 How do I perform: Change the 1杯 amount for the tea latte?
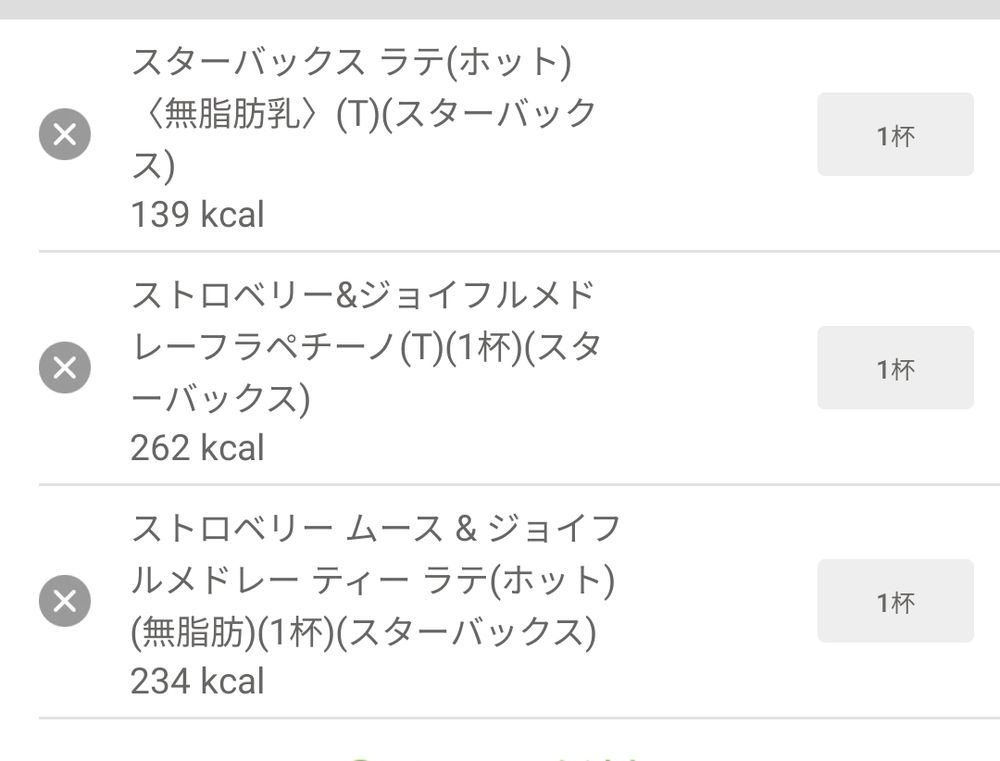click(x=894, y=601)
